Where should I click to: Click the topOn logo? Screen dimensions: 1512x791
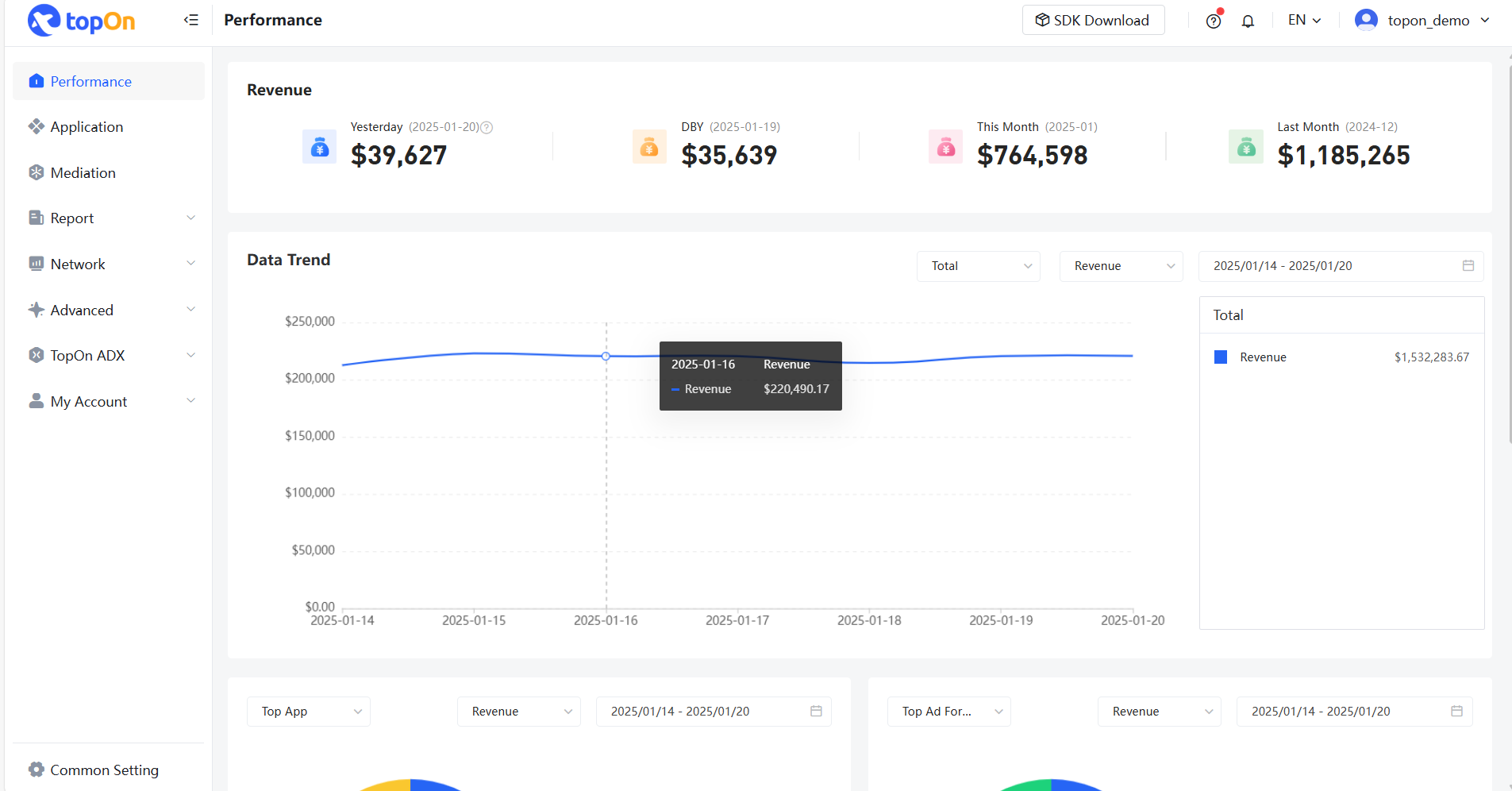coord(81,21)
